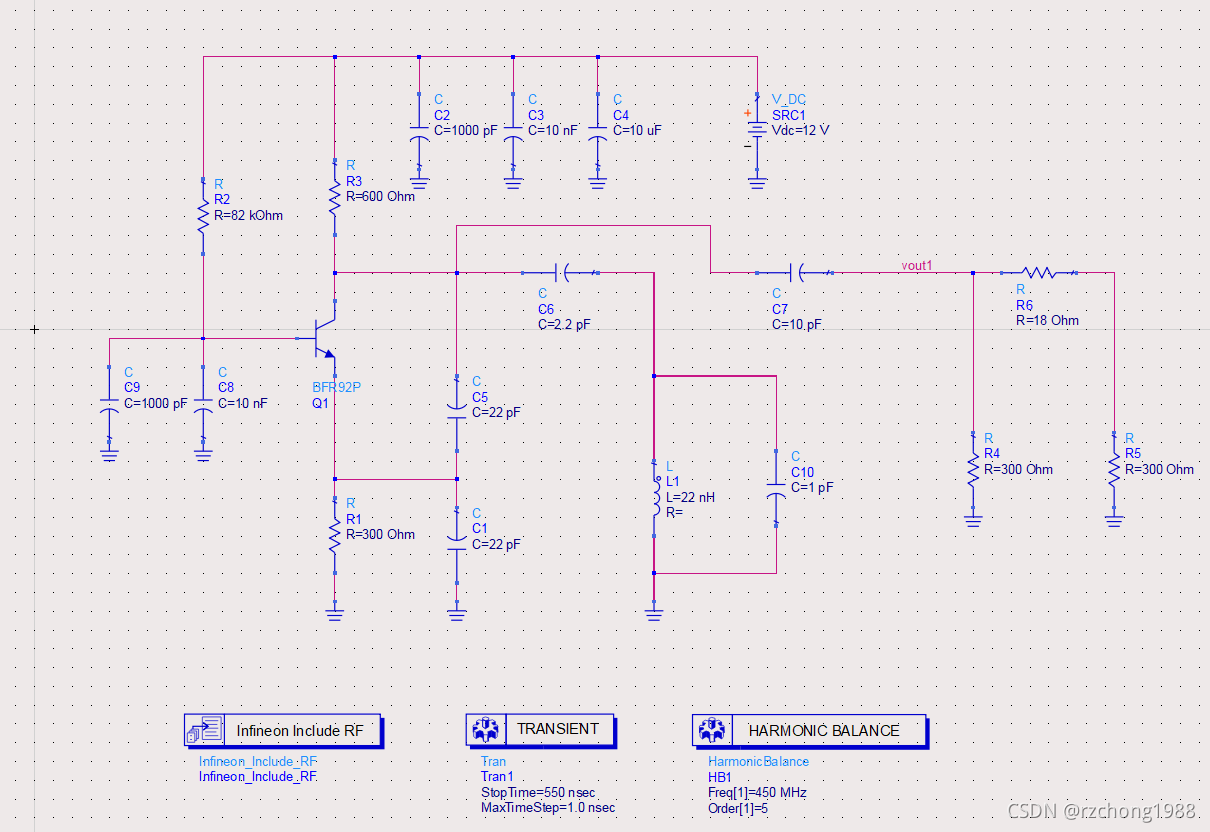Select capacitor C9 symbol (1000 pF)
The image size is (1210, 832).
tap(109, 404)
